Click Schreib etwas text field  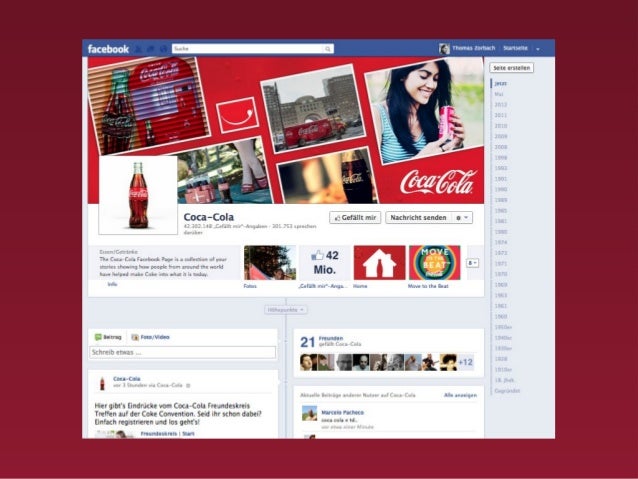coord(182,352)
